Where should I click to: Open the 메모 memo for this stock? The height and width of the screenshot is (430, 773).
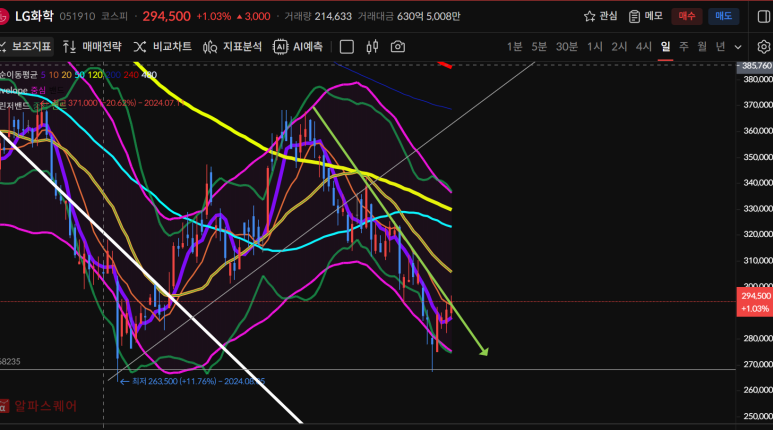coord(646,16)
